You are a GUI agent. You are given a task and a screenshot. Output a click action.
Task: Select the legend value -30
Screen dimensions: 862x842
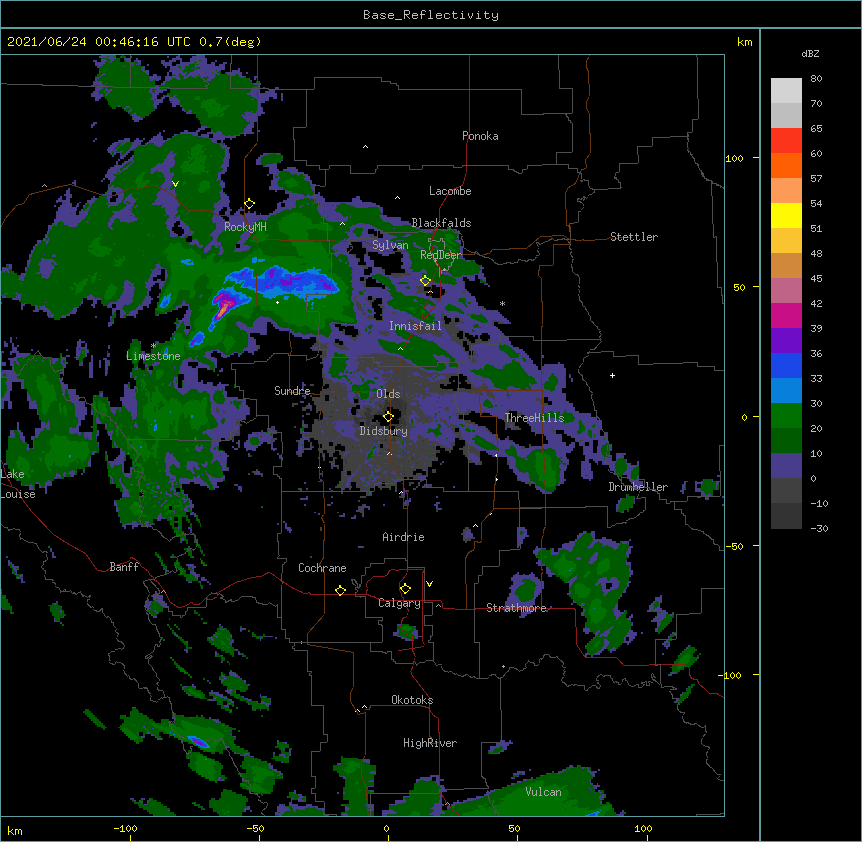pos(819,529)
